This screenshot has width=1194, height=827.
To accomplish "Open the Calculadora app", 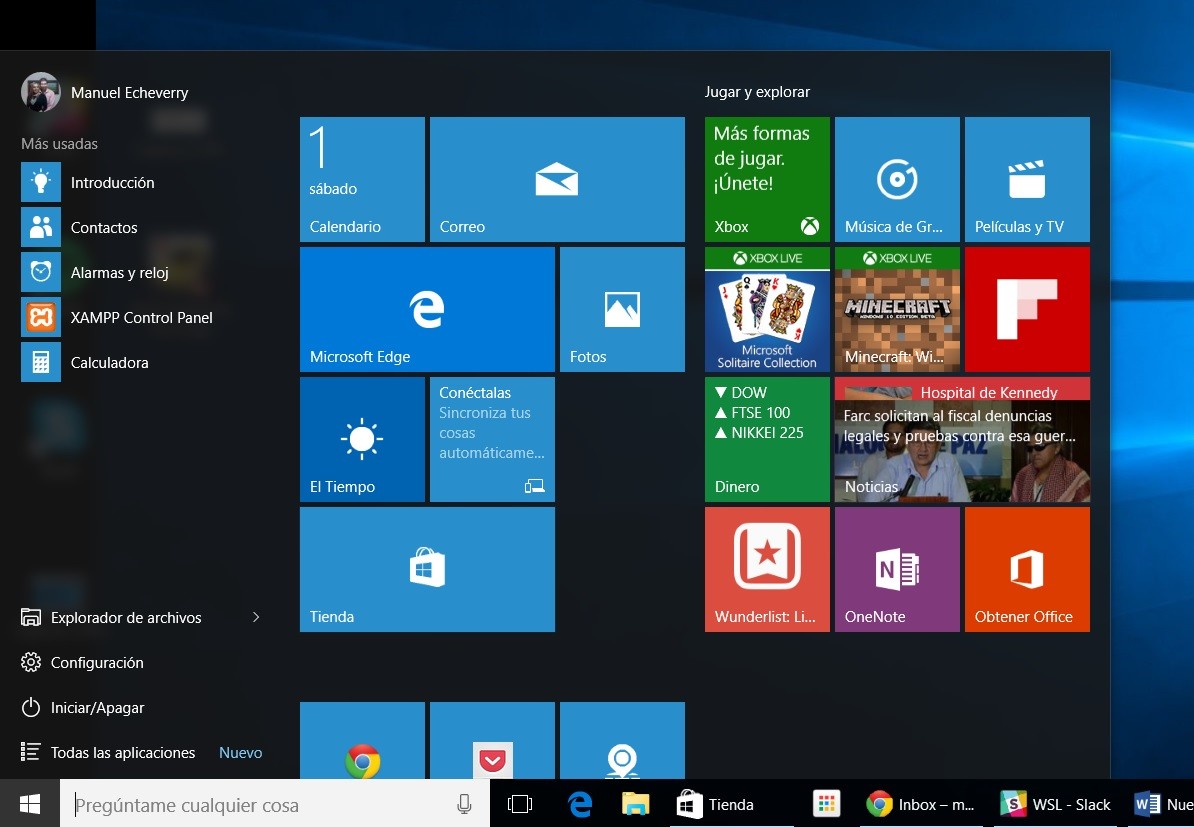I will (110, 362).
